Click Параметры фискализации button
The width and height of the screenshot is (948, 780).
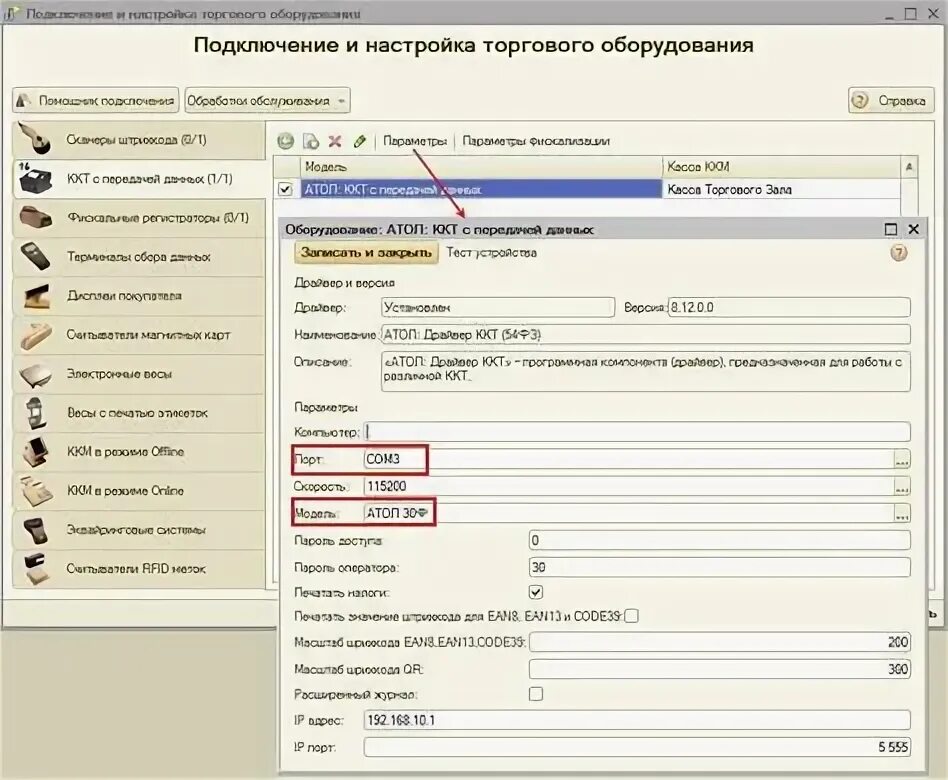point(536,141)
